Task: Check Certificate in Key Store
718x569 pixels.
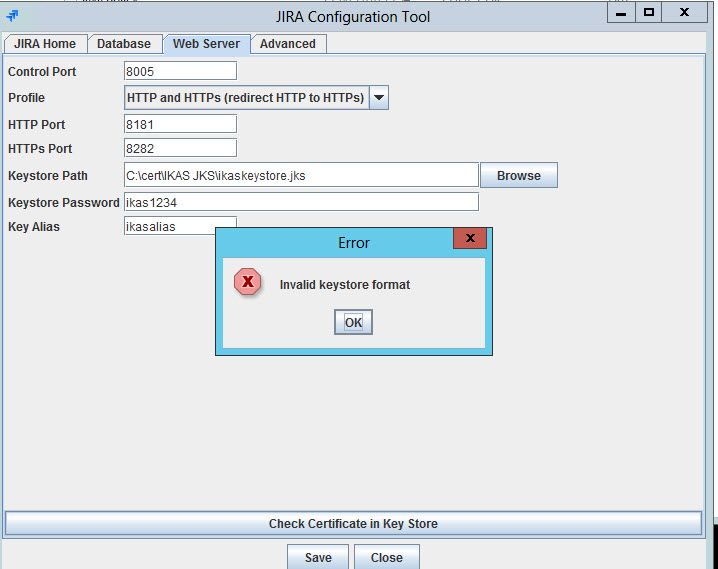Action: click(353, 523)
